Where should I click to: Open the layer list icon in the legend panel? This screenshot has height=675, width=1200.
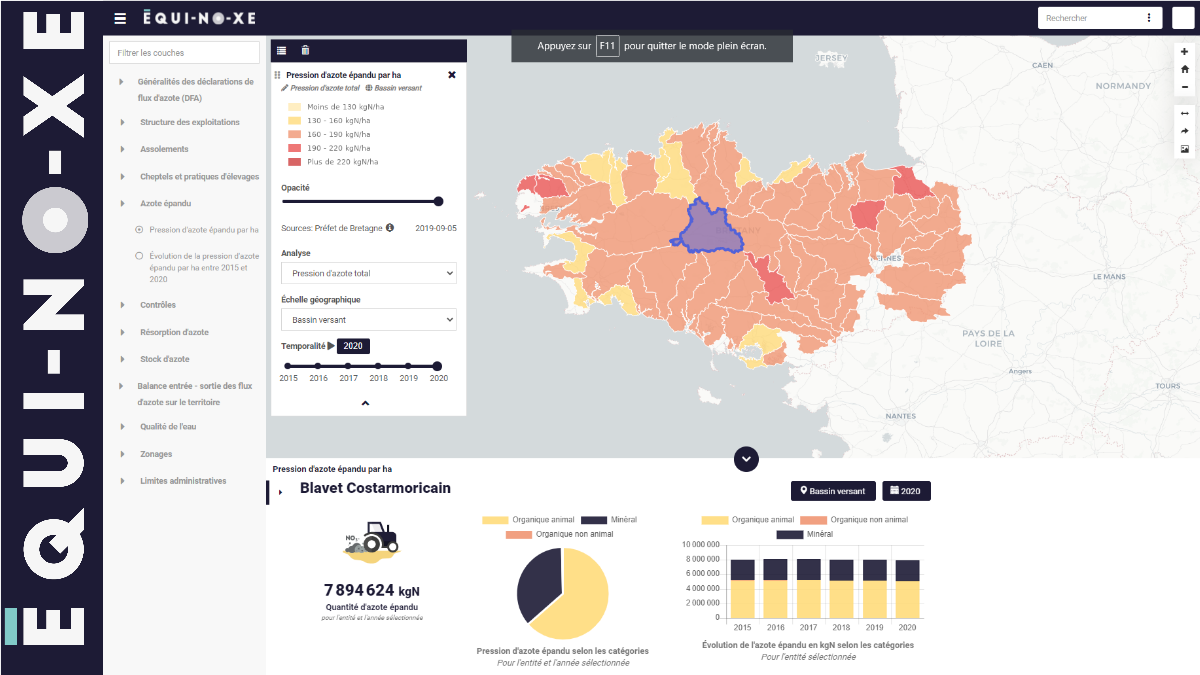pos(281,50)
